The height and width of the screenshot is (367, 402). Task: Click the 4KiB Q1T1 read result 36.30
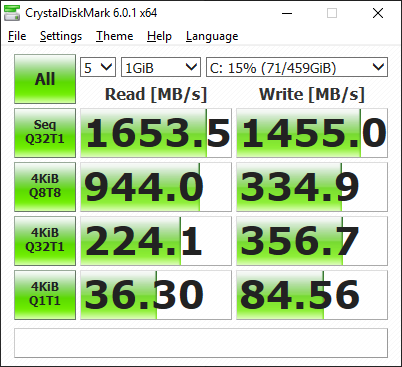click(156, 295)
